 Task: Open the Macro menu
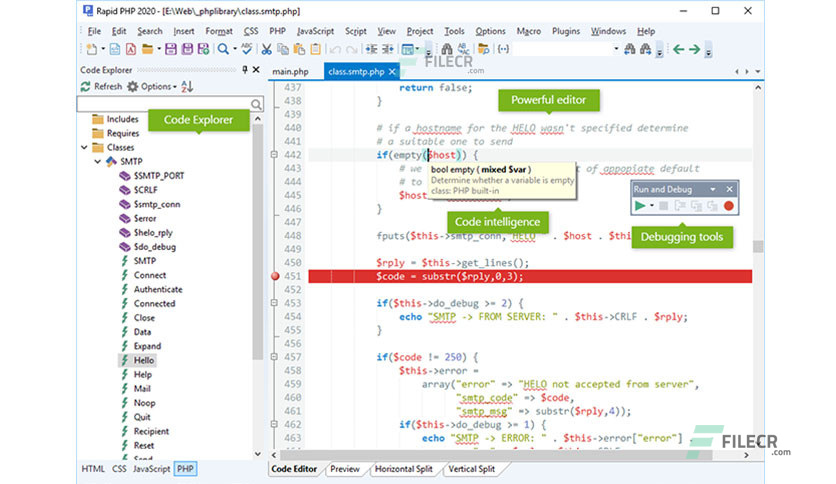click(x=528, y=31)
